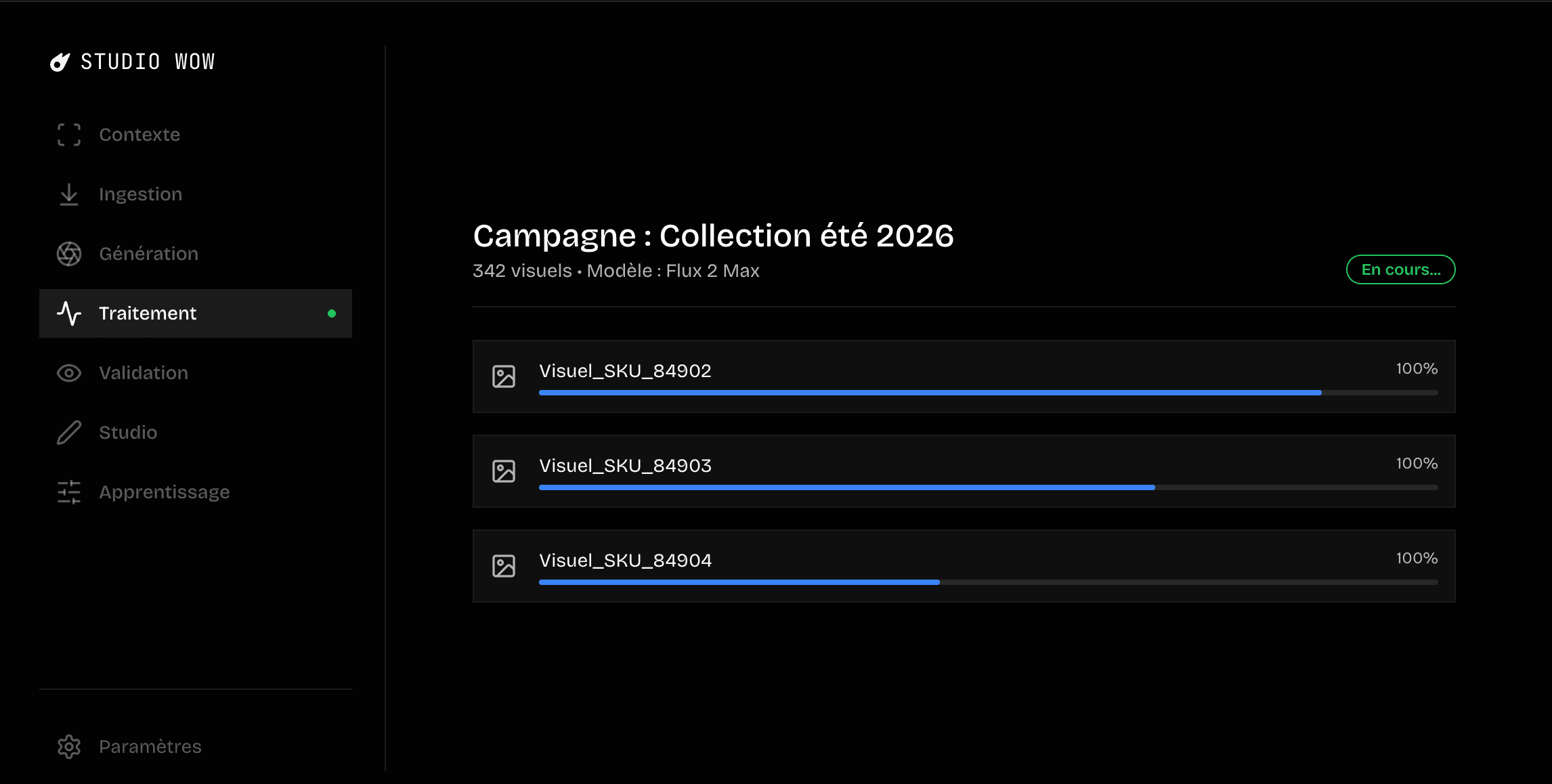Screen dimensions: 1552x784
Task: Click the Validation eye icon
Action: (x=69, y=373)
